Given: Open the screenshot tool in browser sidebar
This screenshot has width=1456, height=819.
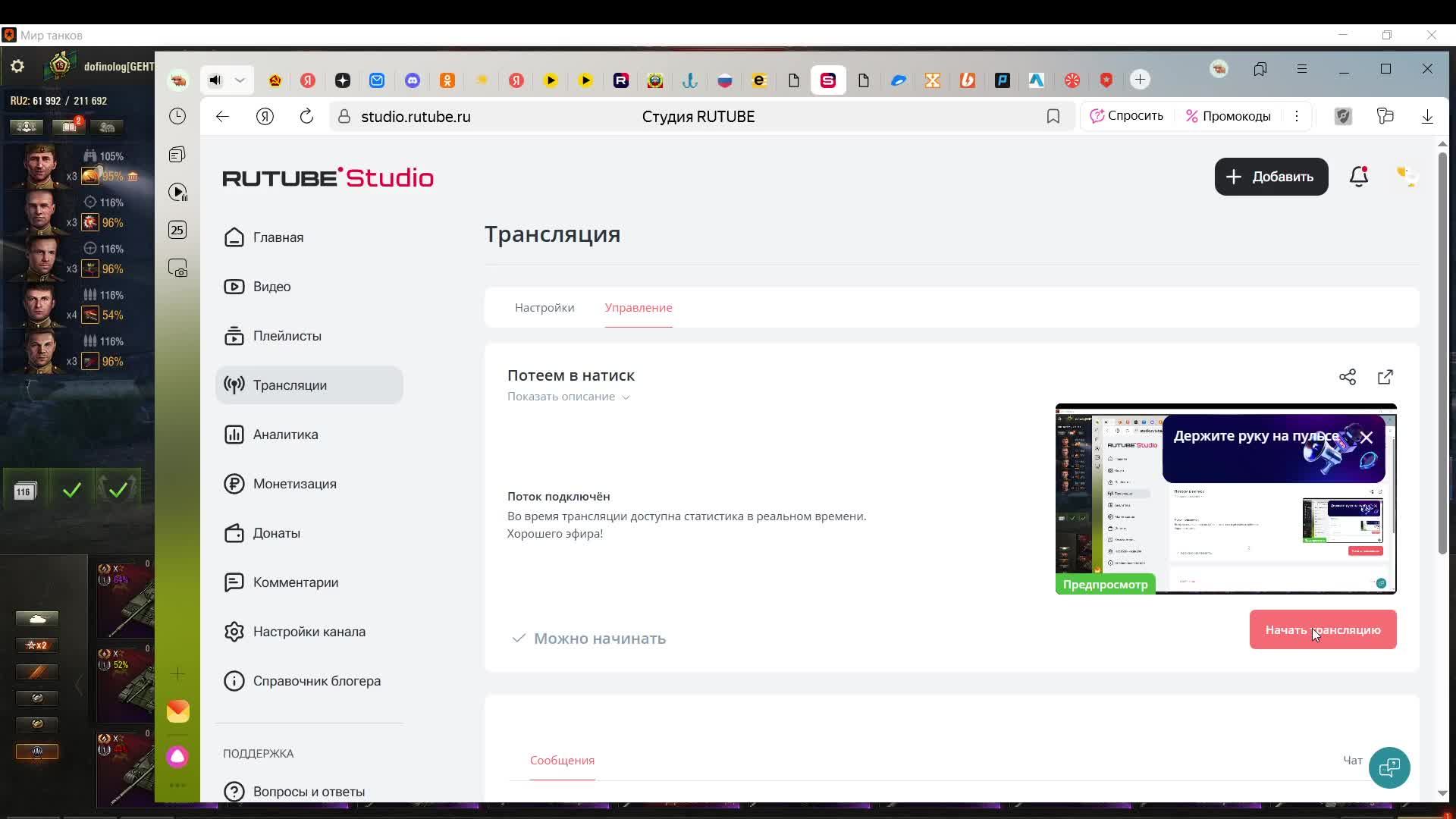Looking at the screenshot, I should click(x=177, y=268).
